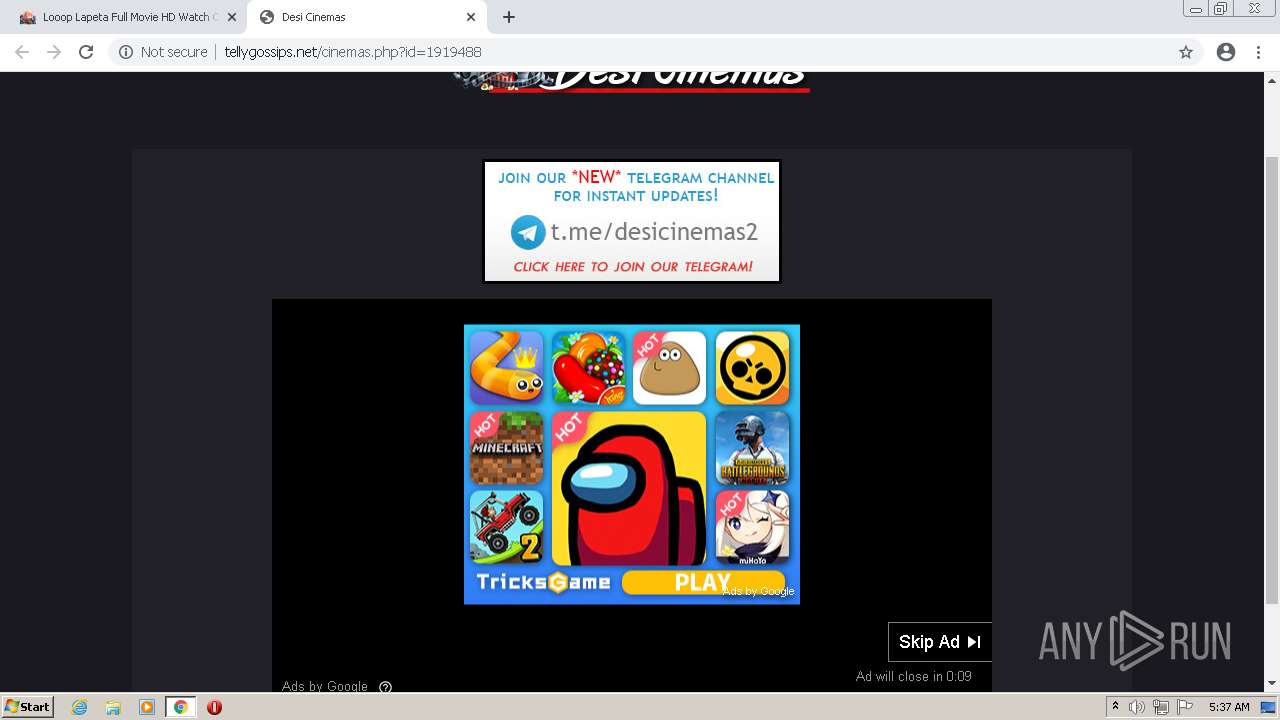Click the yellow PLAY button
The width and height of the screenshot is (1280, 720).
point(703,582)
